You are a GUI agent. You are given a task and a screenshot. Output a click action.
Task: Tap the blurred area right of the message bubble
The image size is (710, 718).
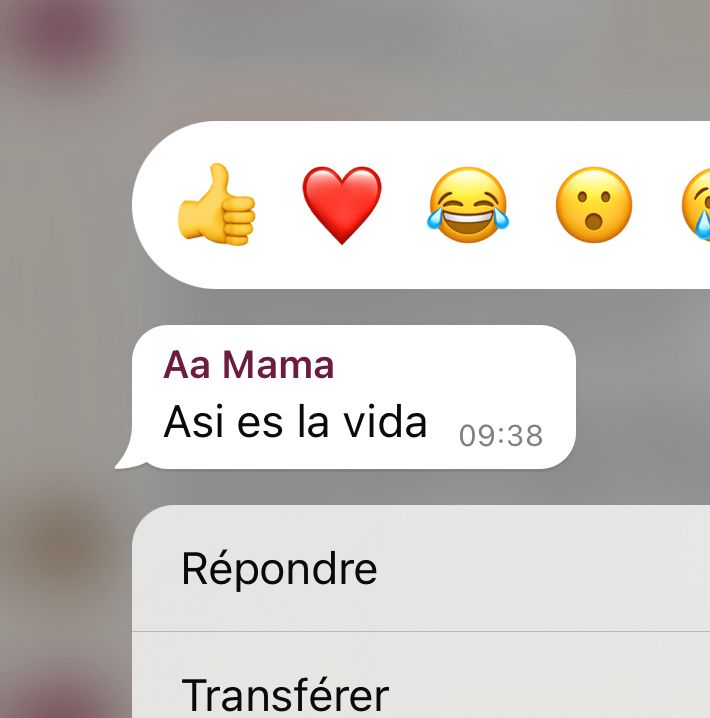[x=643, y=397]
